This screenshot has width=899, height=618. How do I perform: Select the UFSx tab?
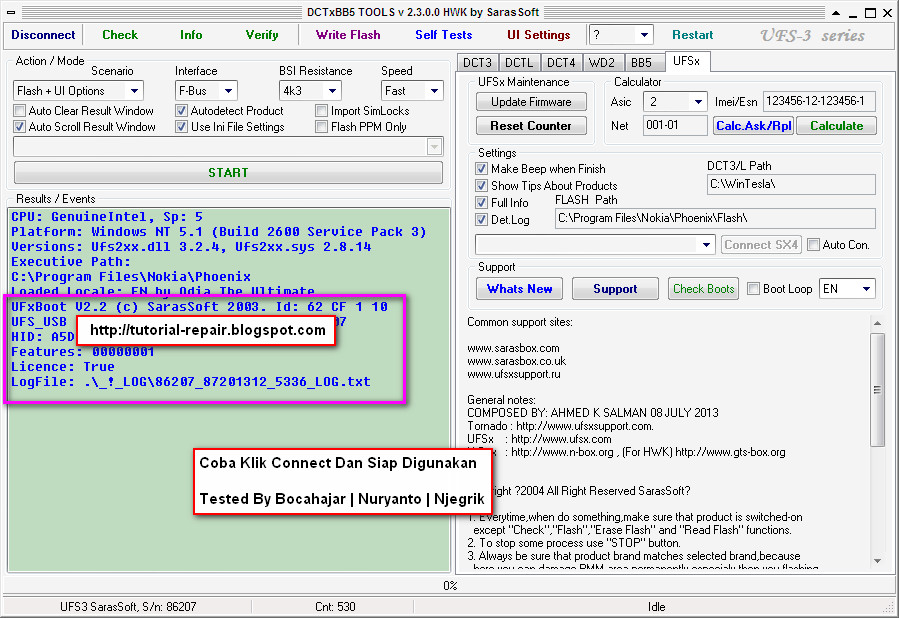tap(687, 61)
